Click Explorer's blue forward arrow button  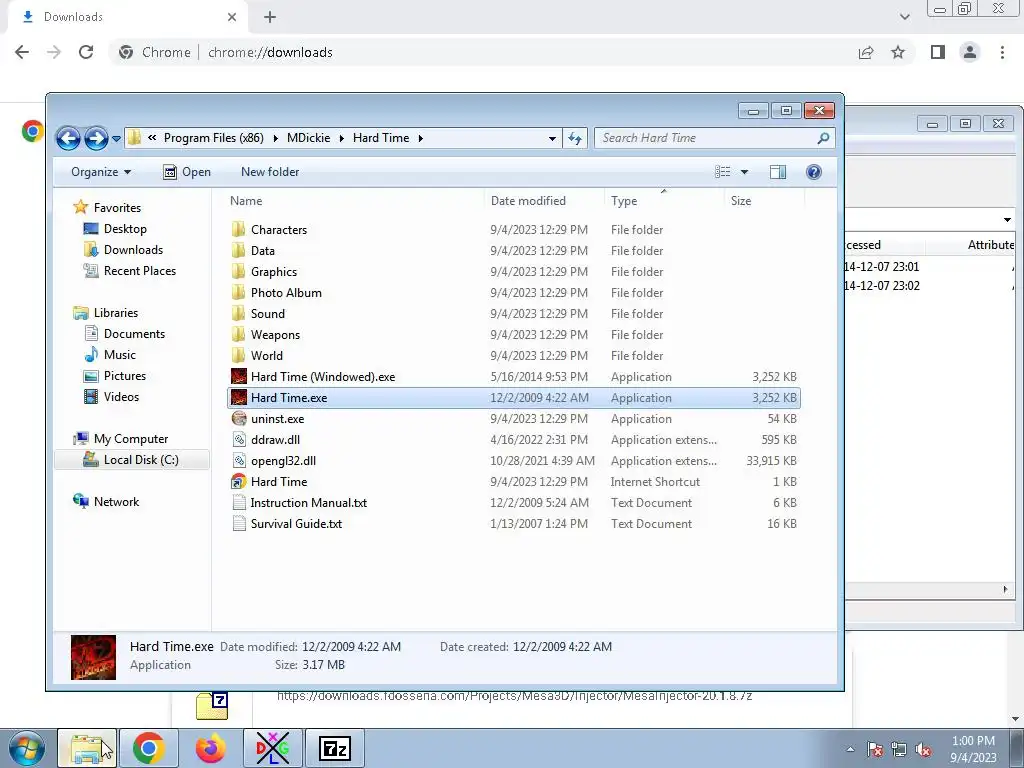point(96,138)
